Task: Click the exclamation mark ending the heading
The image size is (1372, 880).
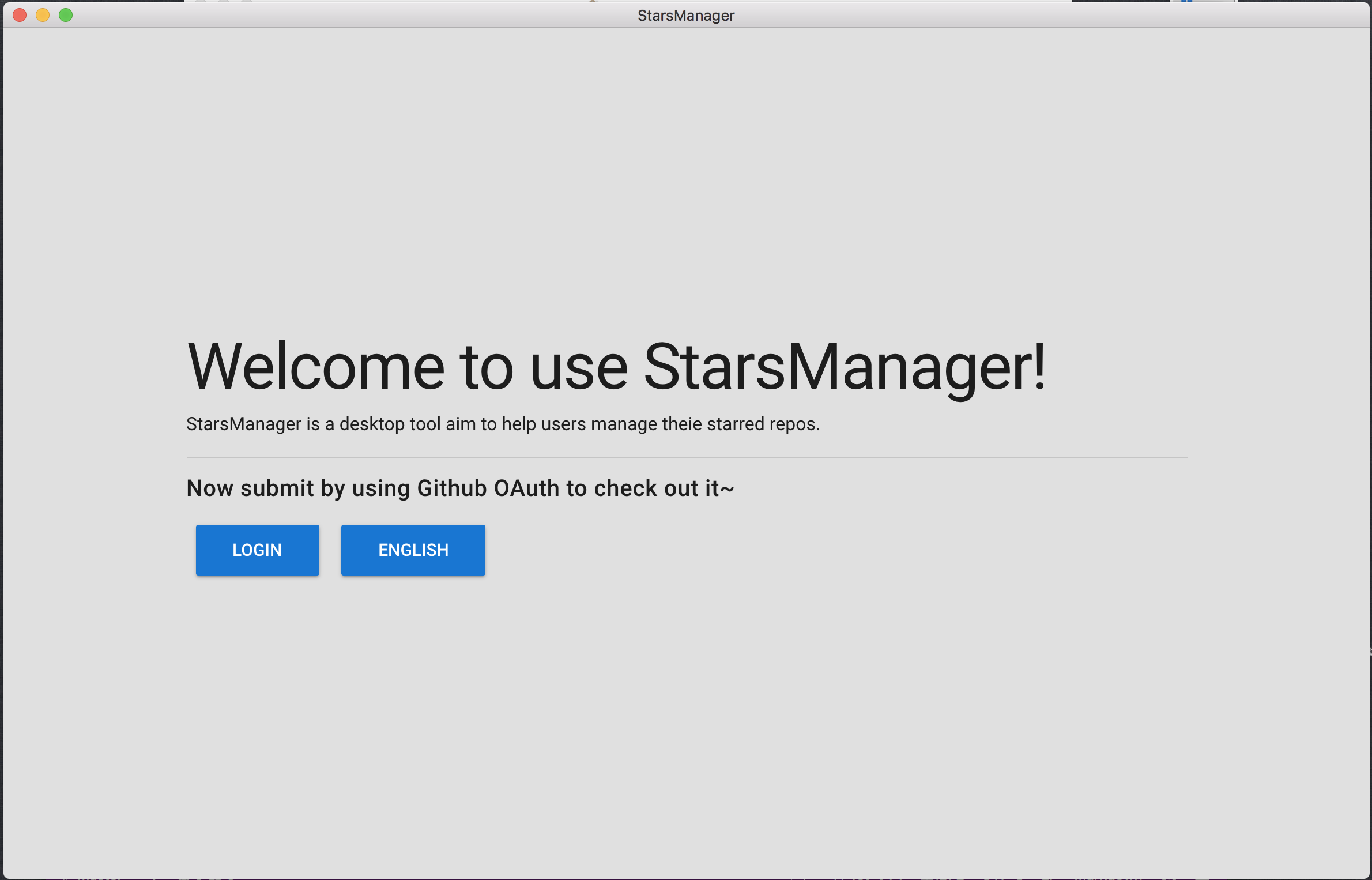Action: point(1039,367)
